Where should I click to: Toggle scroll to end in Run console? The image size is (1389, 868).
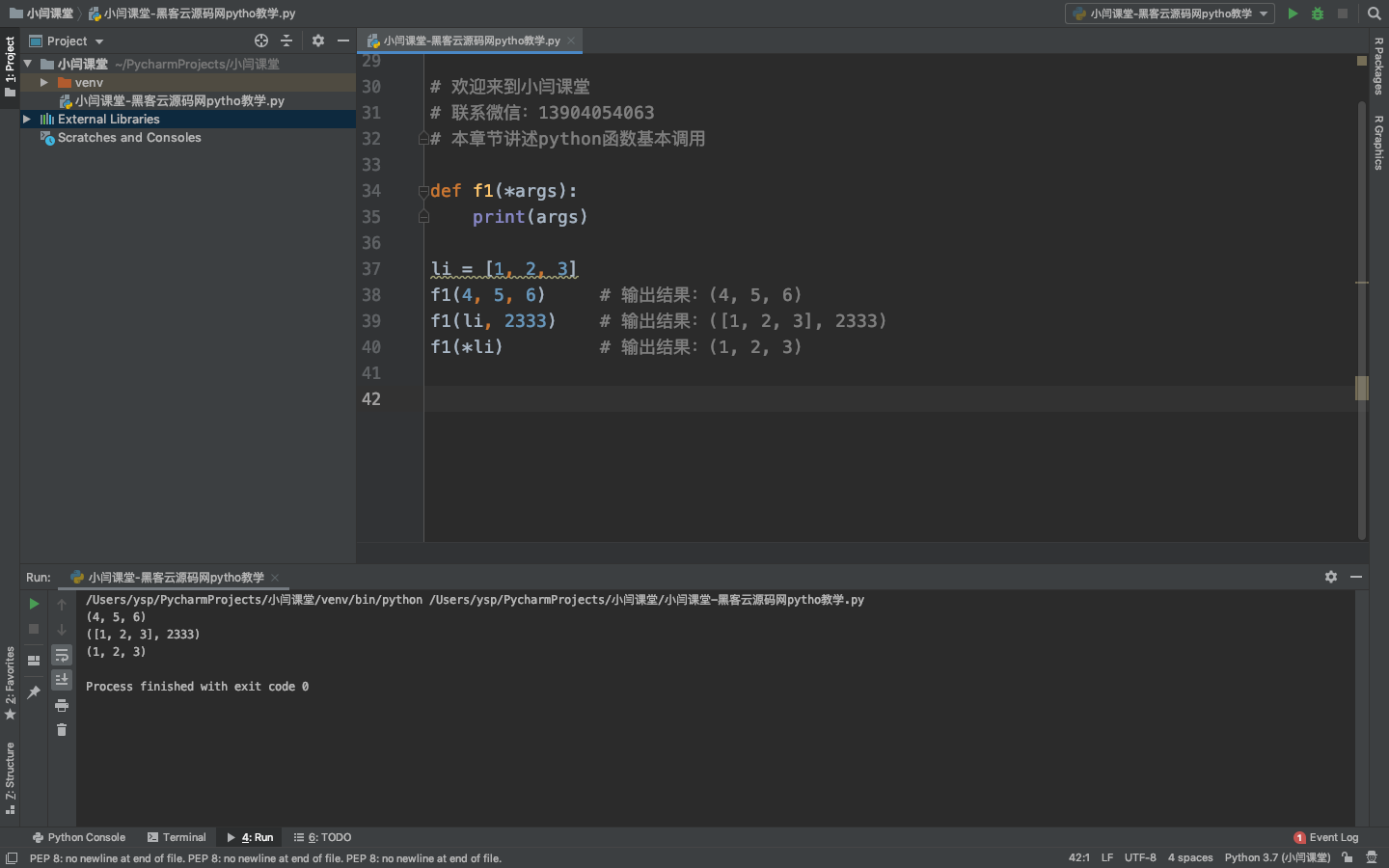[x=62, y=680]
